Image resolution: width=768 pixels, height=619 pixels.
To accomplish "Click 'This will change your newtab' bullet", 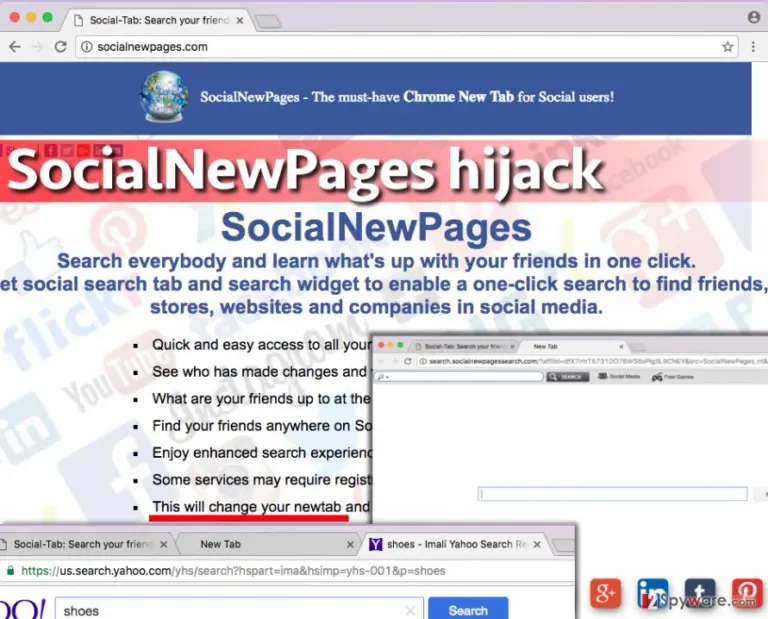I will pyautogui.click(x=261, y=506).
